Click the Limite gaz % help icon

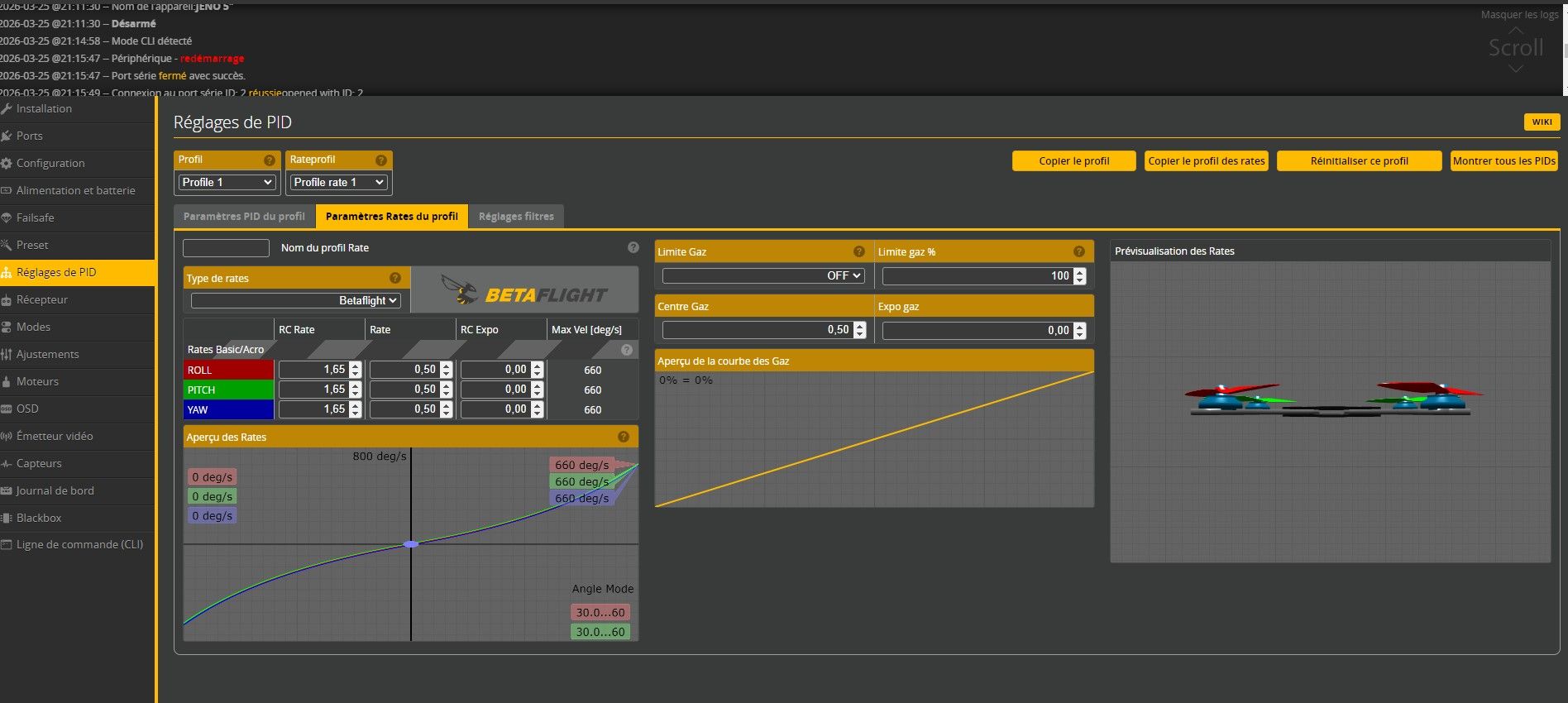[x=1078, y=252]
